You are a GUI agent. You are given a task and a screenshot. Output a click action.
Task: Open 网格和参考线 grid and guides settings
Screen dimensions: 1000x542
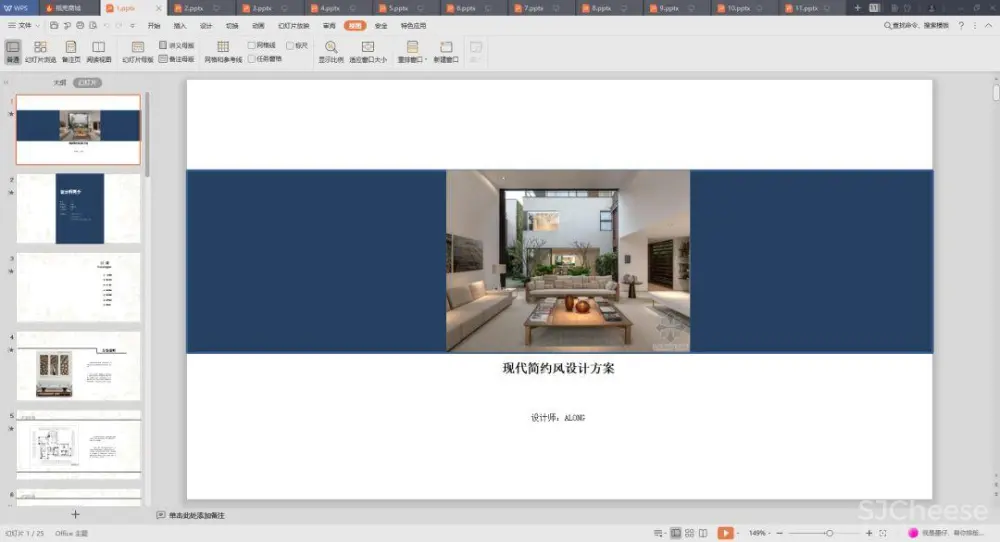click(x=223, y=51)
